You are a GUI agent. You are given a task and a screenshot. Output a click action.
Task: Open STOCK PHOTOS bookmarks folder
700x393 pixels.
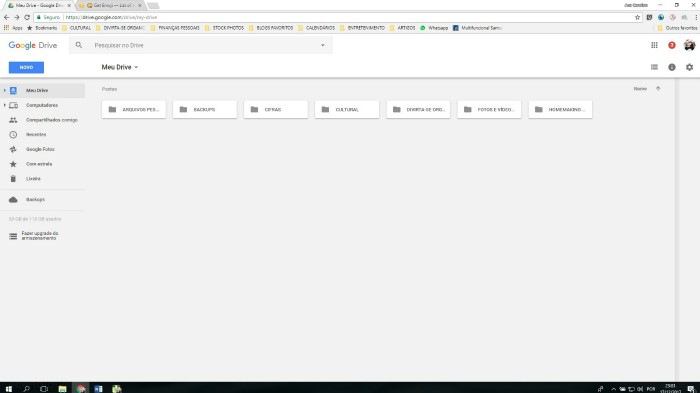(x=224, y=28)
